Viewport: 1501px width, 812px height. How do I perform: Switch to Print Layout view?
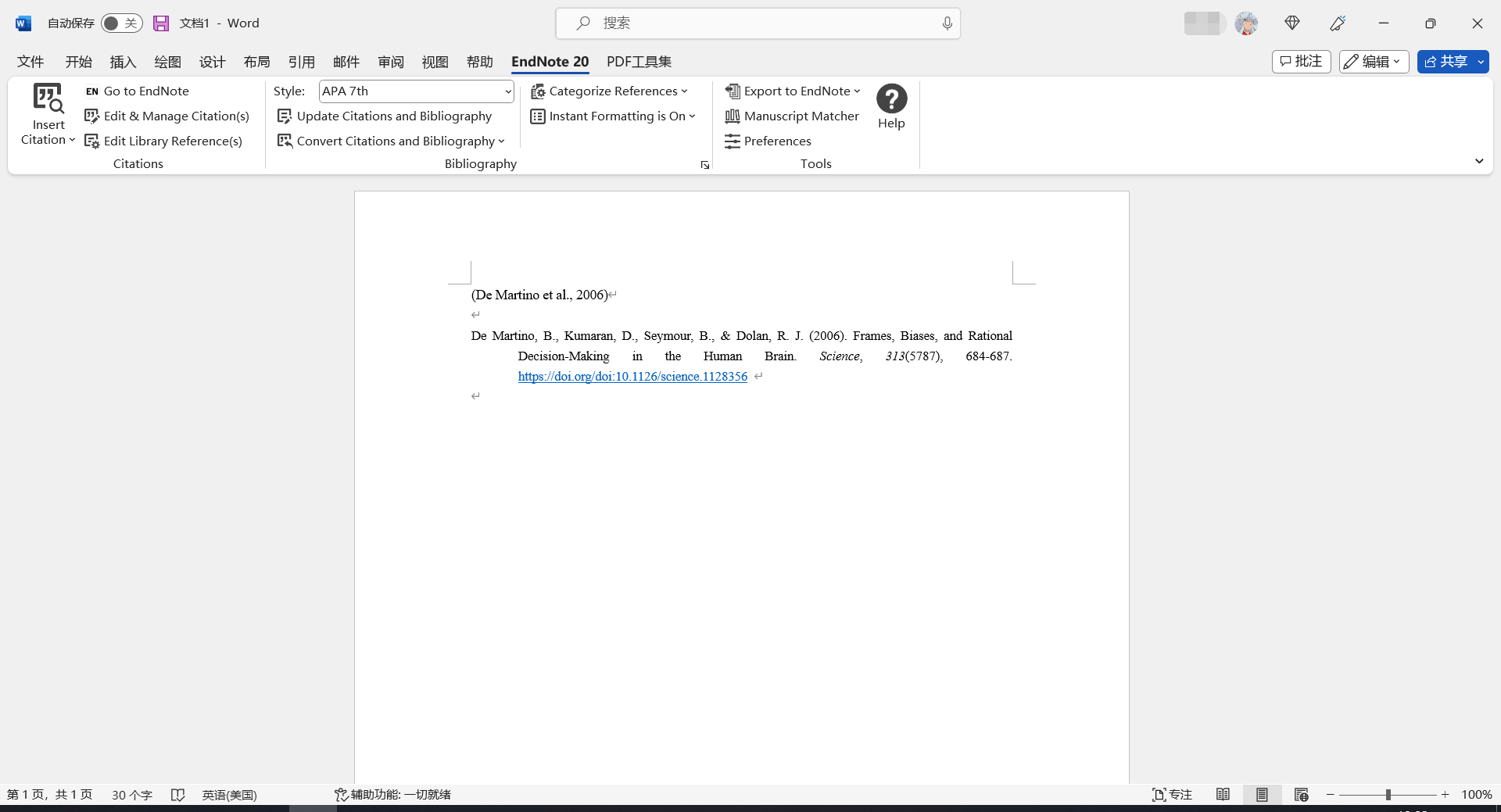1262,795
